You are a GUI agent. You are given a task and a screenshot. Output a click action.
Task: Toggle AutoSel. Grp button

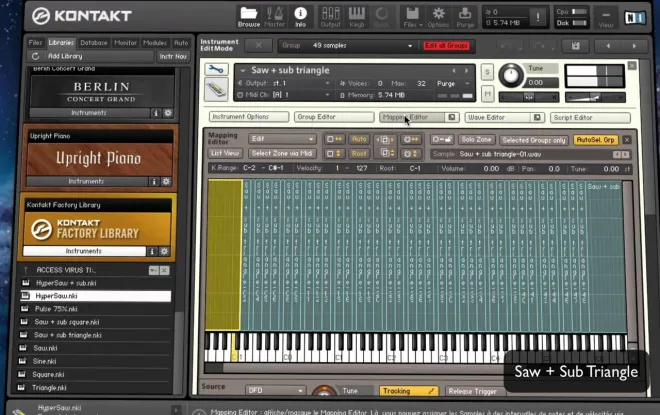coord(595,140)
